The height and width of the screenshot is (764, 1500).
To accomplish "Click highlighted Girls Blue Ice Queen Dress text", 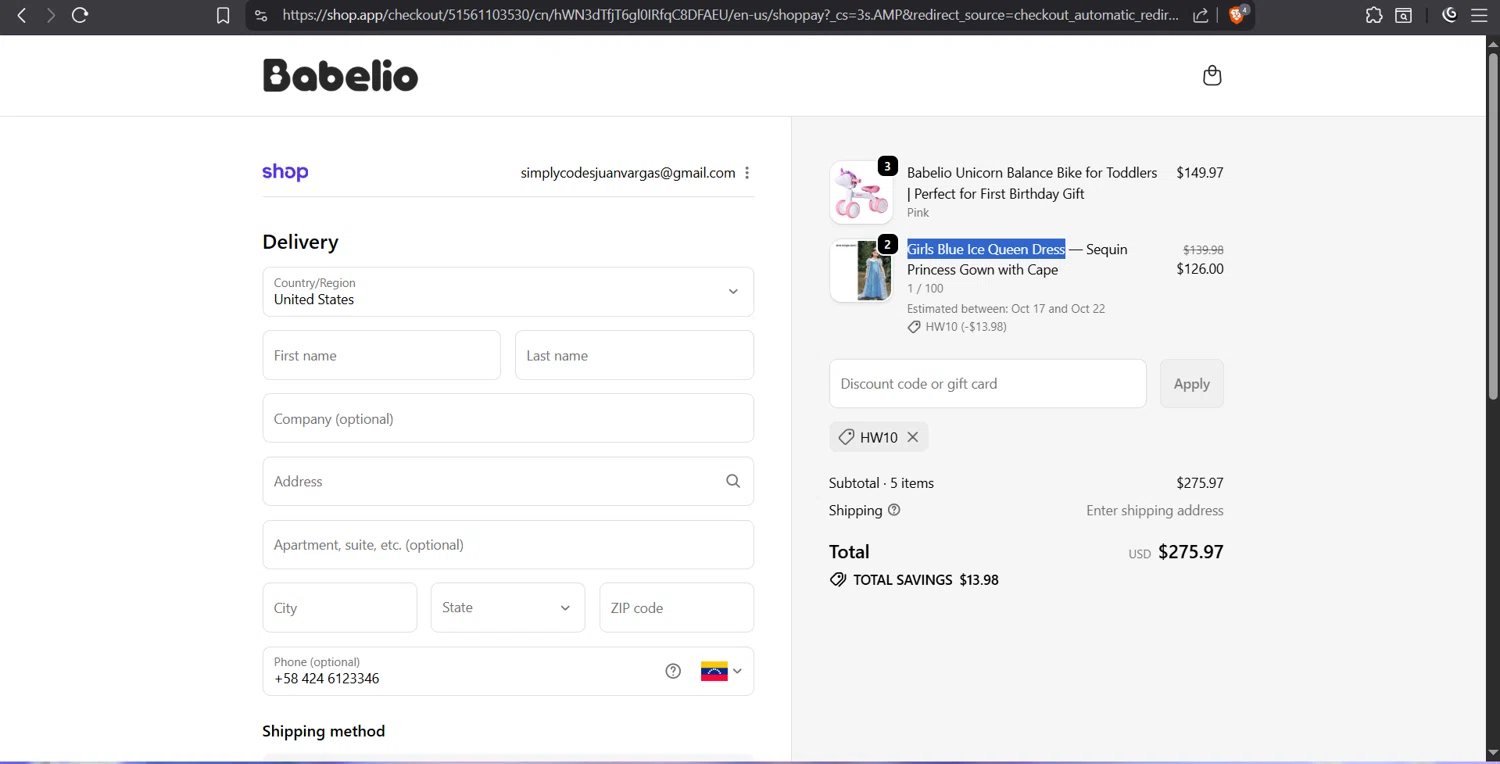I will tap(986, 249).
